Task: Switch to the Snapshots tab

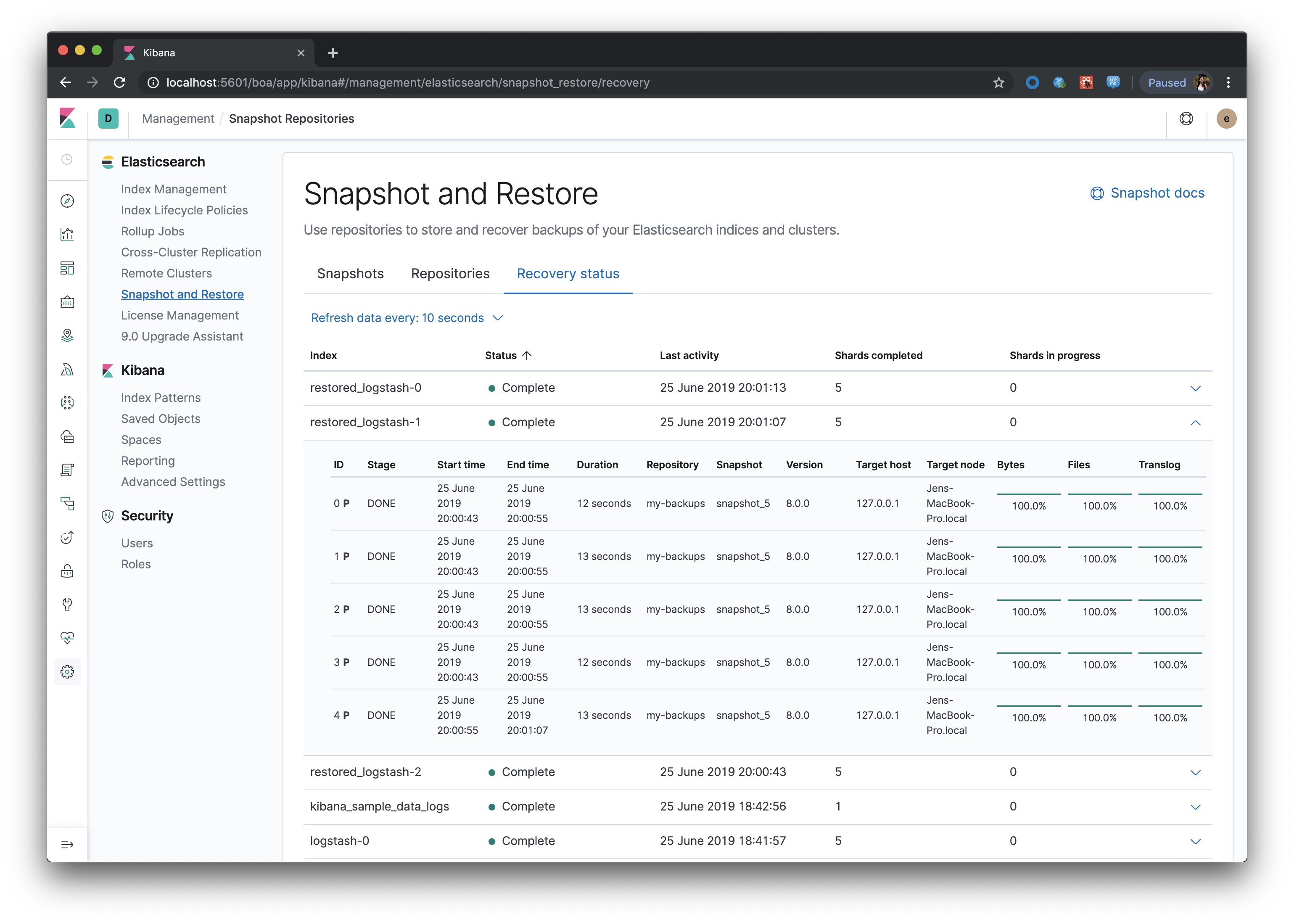Action: pos(350,274)
